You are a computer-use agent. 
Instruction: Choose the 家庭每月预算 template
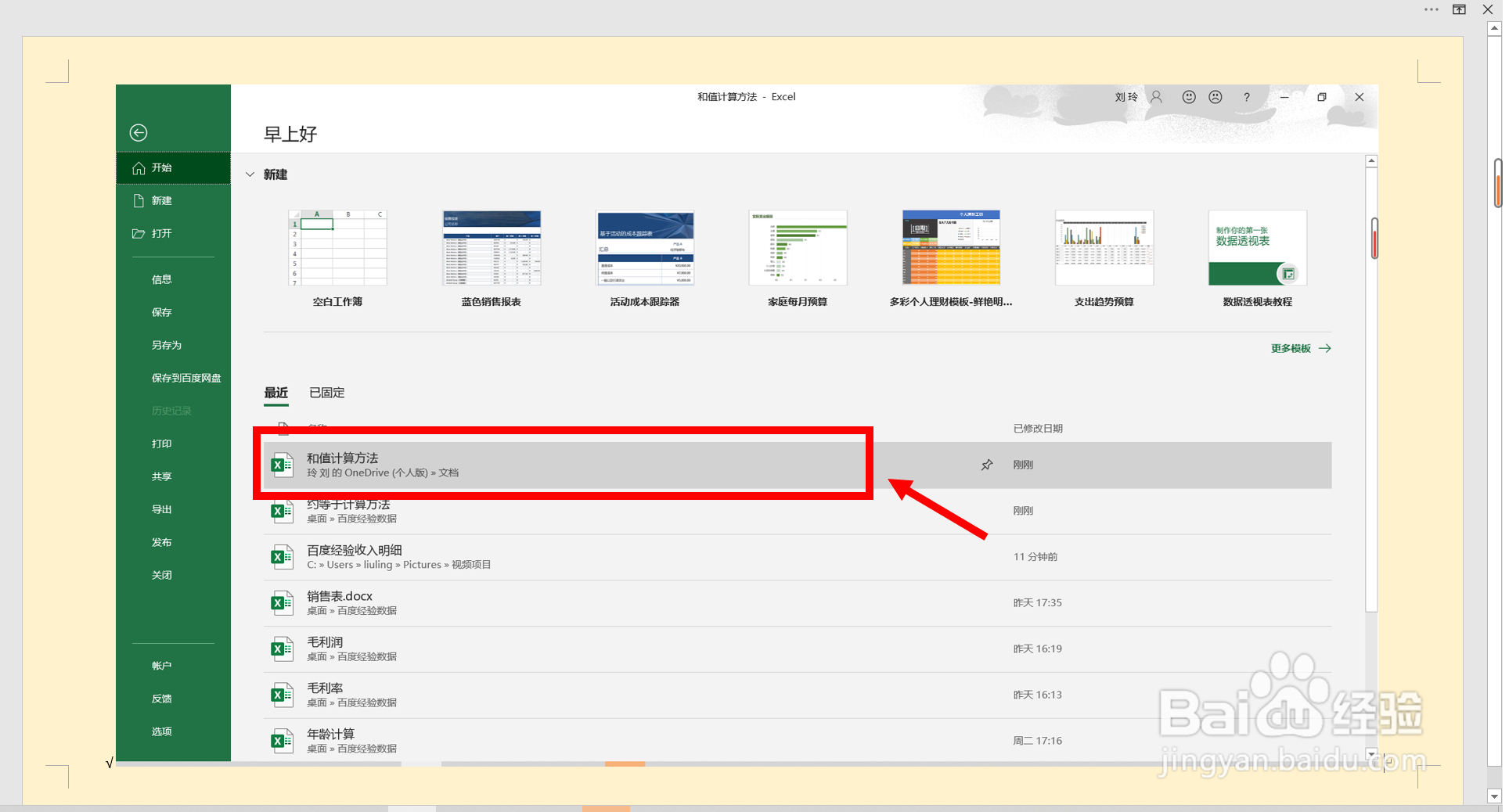coord(798,258)
